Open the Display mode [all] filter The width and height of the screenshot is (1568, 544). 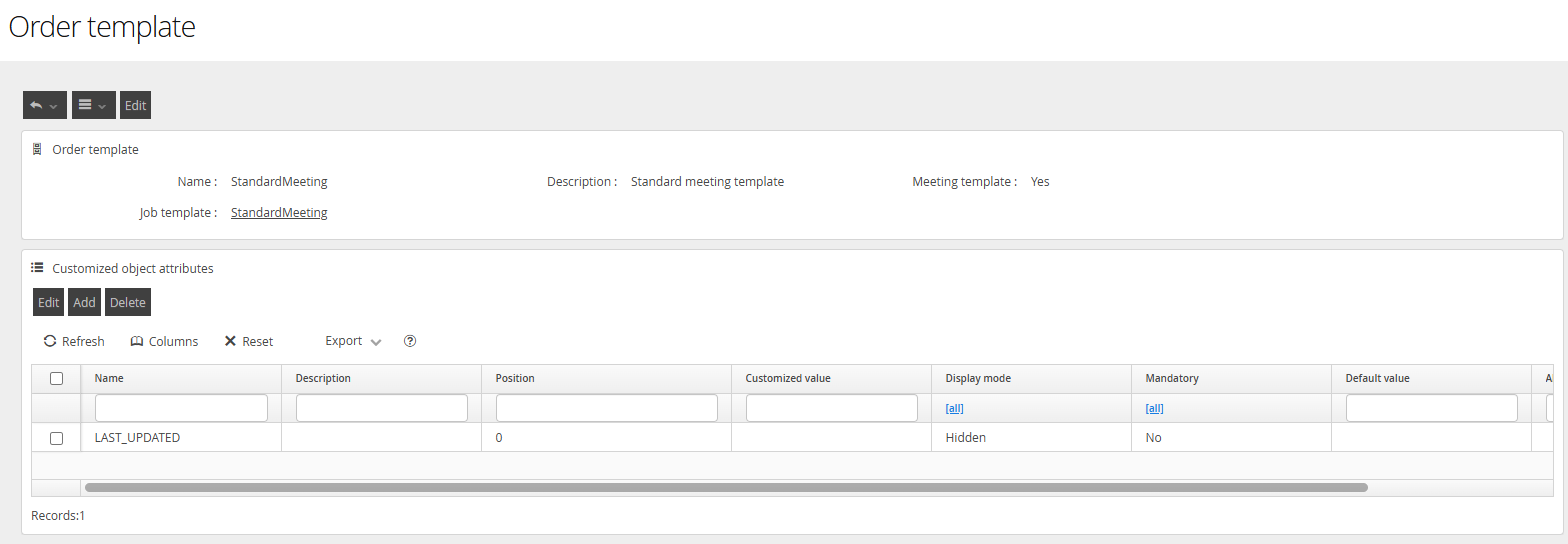tap(954, 408)
